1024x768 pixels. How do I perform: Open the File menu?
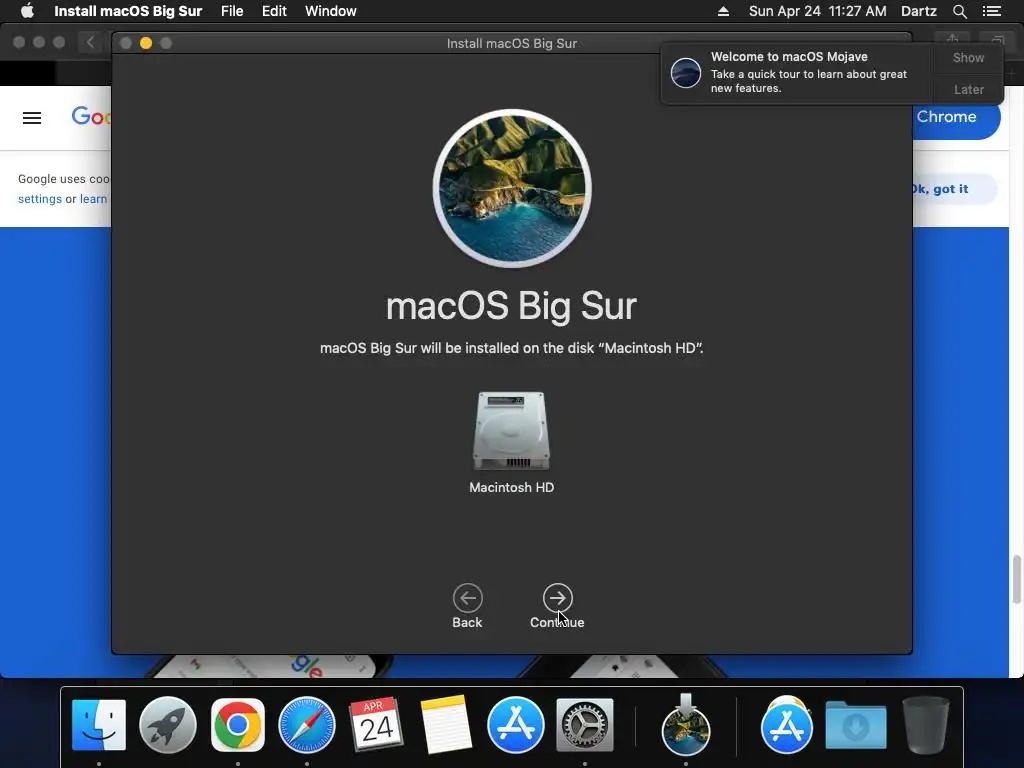232,11
